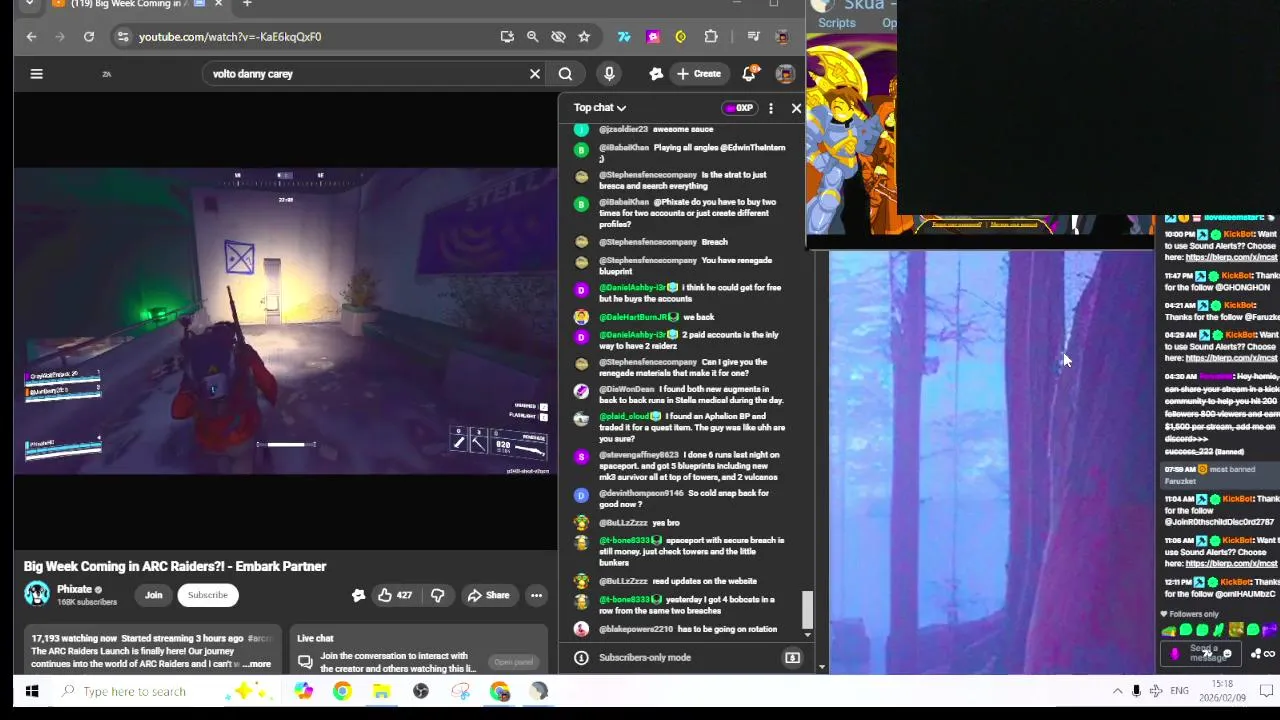Click the YouTube search box with 'volto danny carey'
Screen dimensions: 1280x720
(x=365, y=73)
